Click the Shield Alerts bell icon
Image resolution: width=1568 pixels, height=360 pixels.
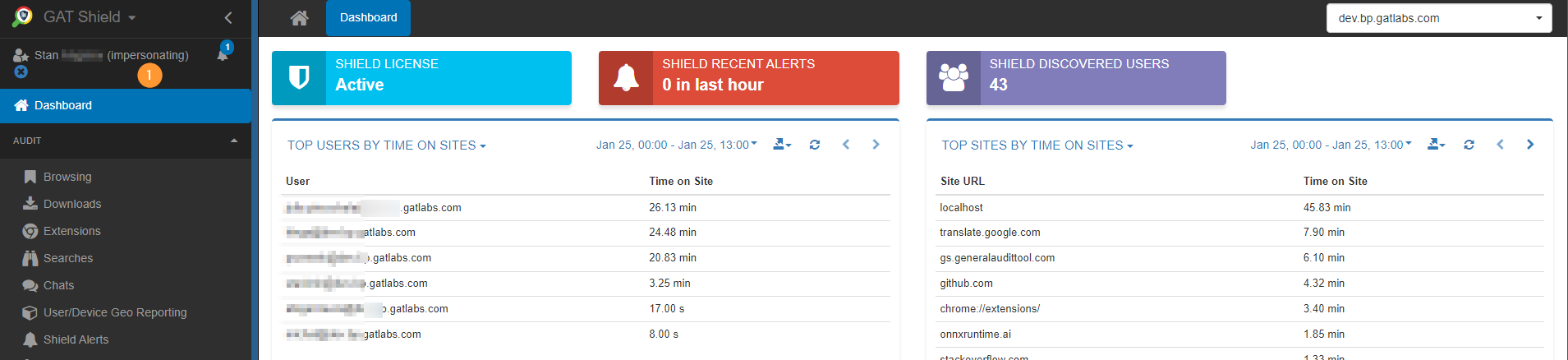point(30,339)
